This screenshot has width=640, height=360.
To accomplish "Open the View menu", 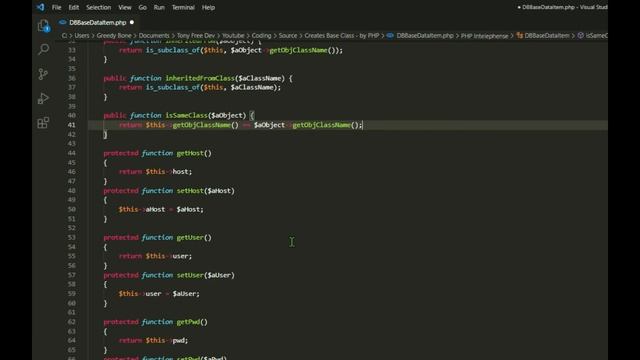I will click(x=124, y=7).
